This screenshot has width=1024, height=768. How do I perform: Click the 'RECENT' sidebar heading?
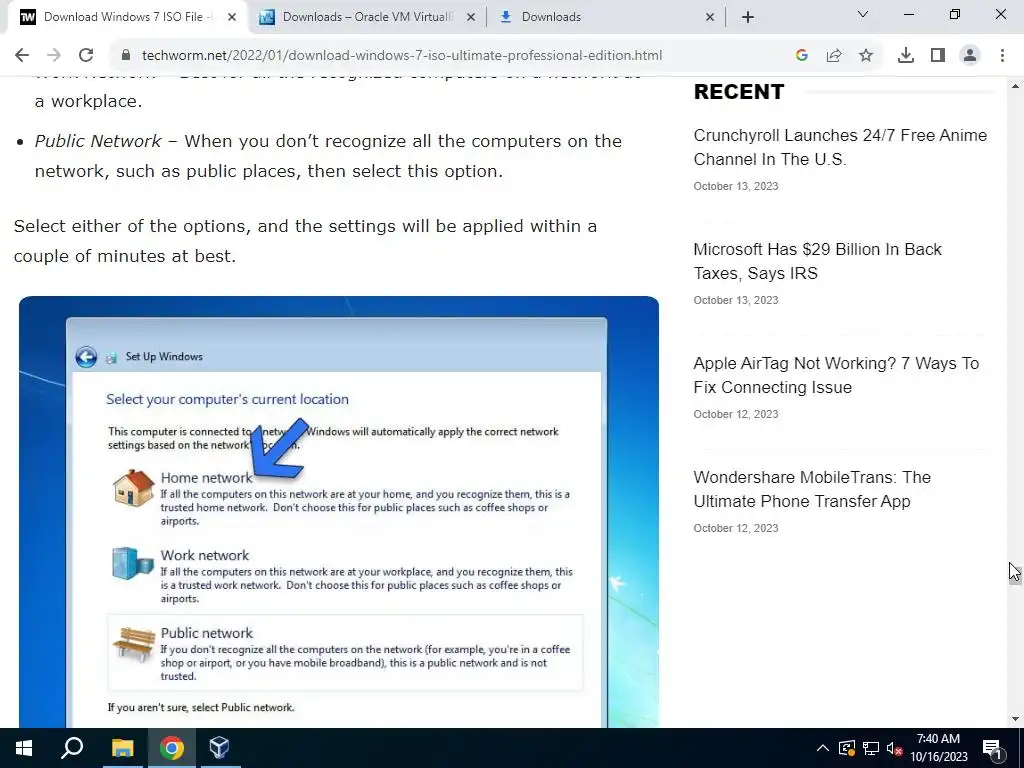[x=739, y=92]
